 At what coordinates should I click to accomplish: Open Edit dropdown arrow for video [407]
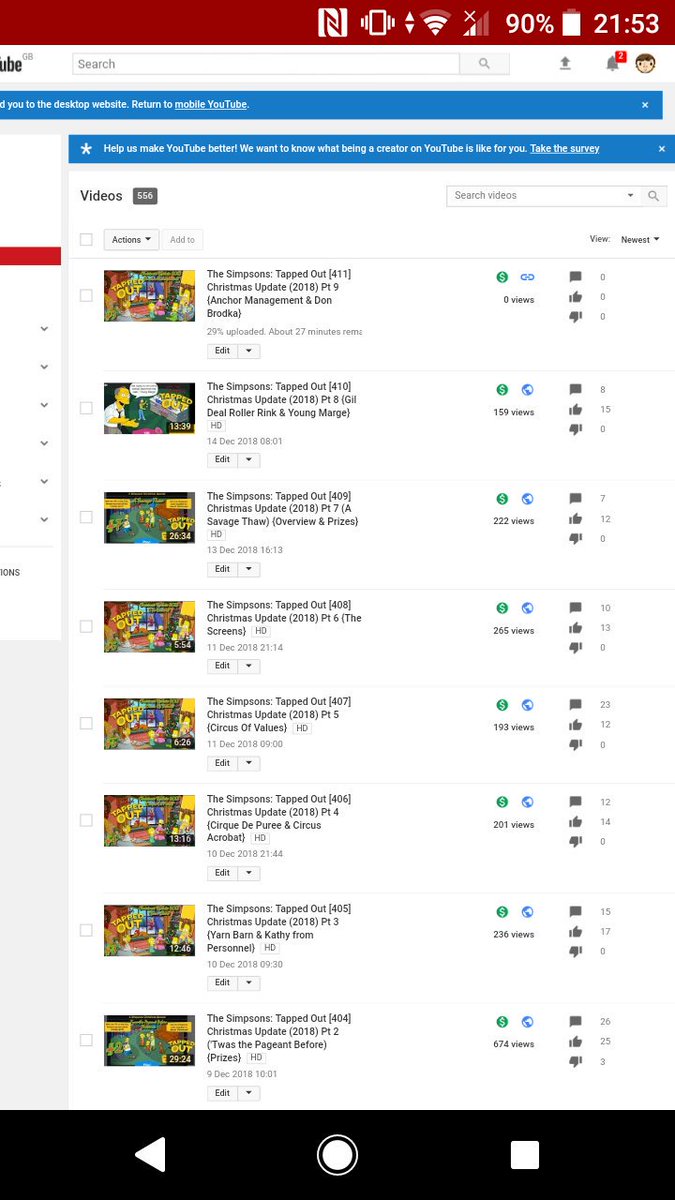tap(249, 763)
